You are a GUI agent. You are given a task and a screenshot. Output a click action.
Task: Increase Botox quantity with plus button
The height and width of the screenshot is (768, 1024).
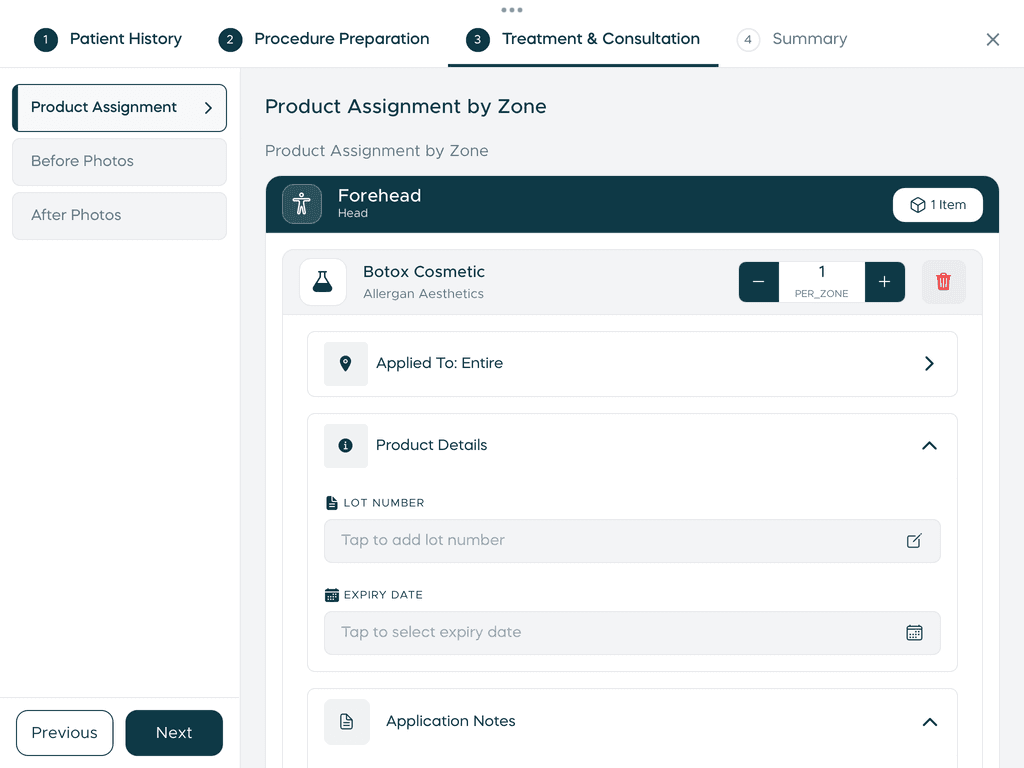coord(884,282)
